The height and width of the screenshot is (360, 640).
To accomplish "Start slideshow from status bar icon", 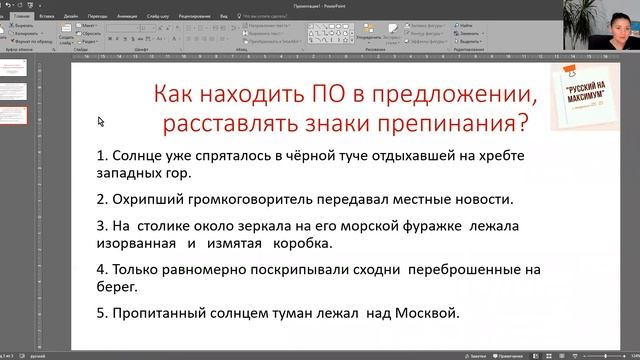I will [575, 356].
